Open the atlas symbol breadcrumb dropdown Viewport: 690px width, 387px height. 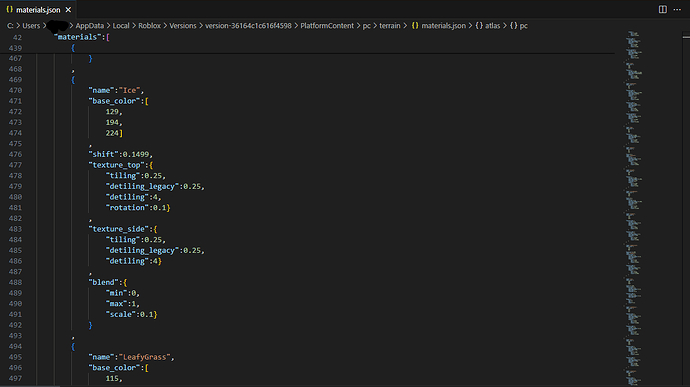tap(492, 26)
